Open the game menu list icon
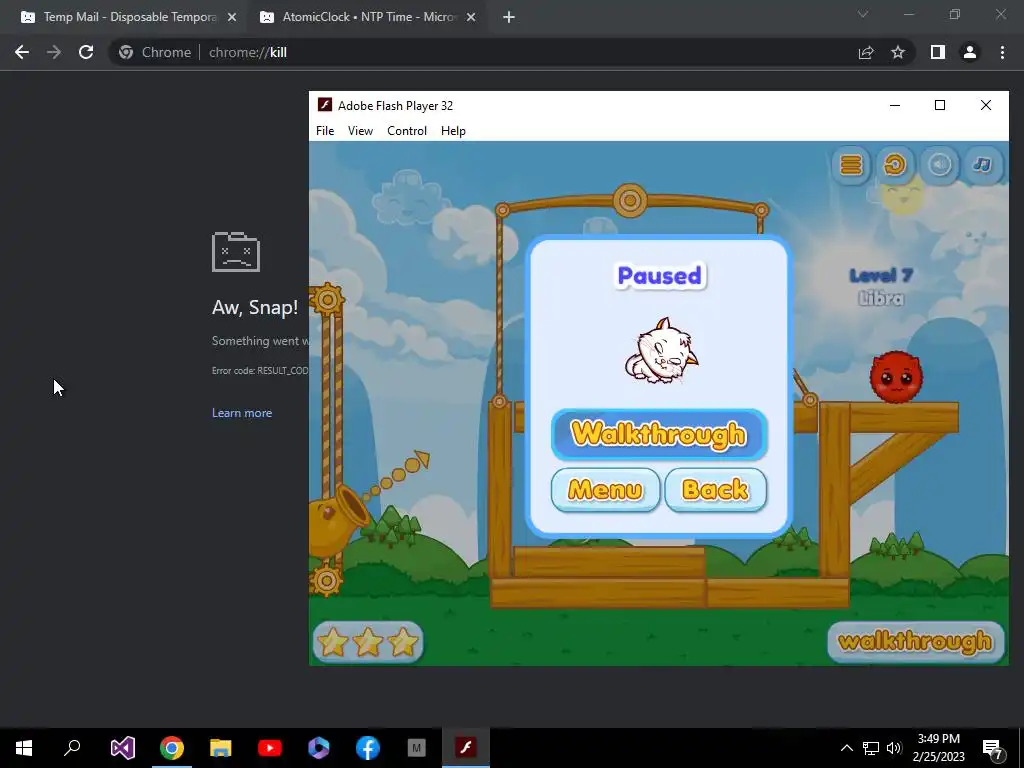The image size is (1024, 768). (851, 165)
